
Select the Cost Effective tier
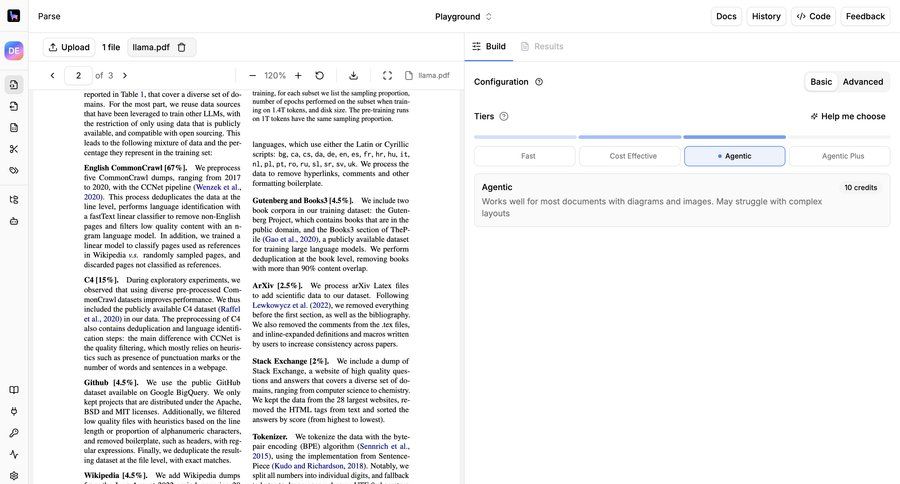633,156
